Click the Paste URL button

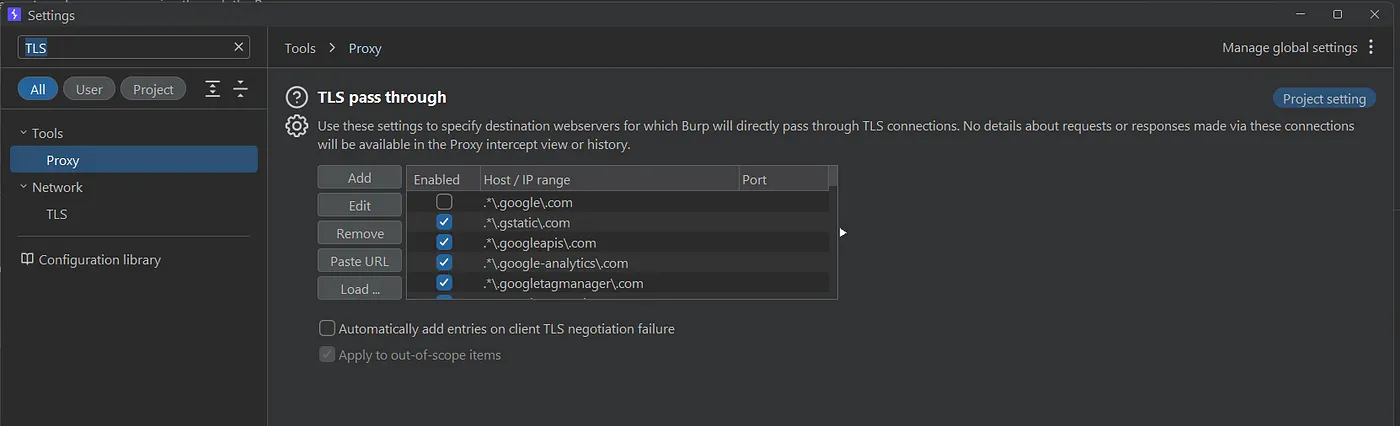(360, 261)
